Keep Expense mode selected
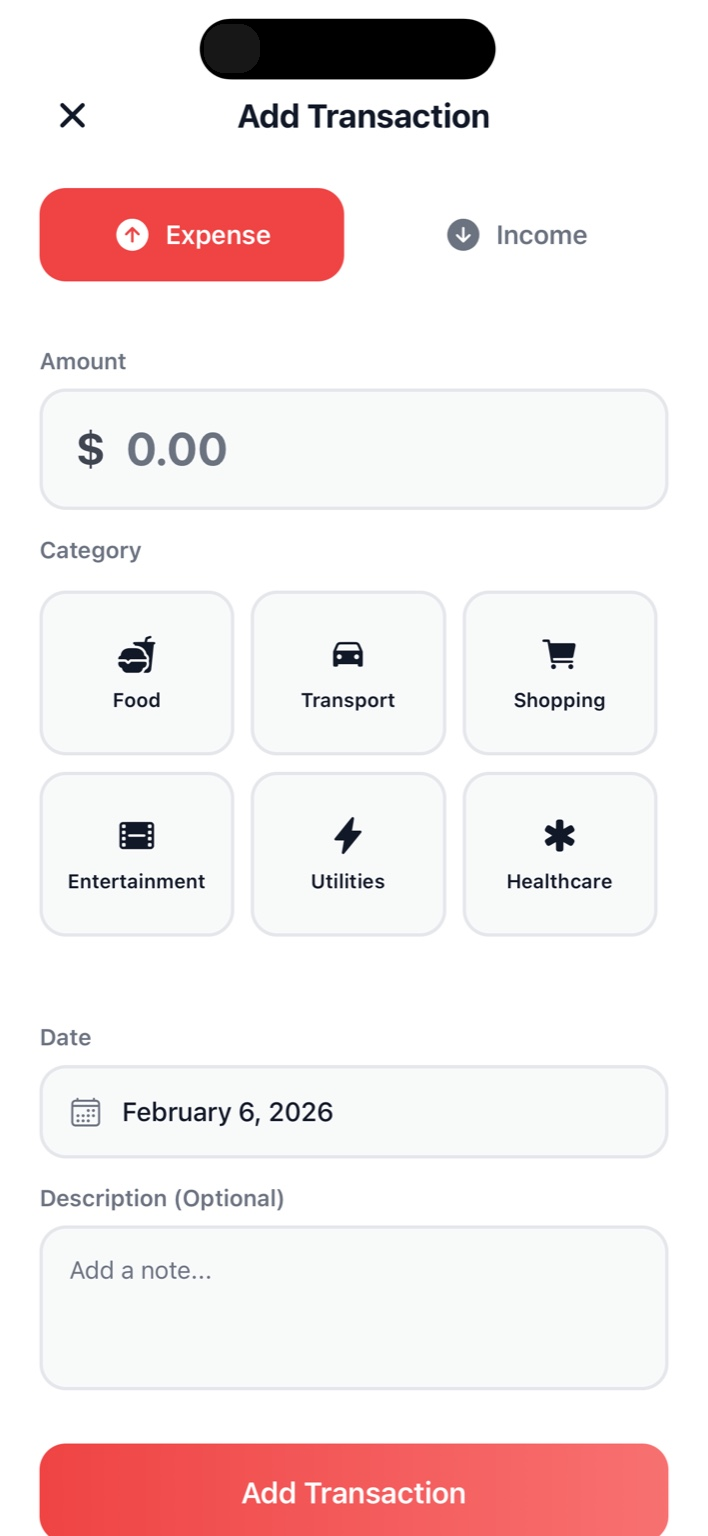 [x=191, y=234]
